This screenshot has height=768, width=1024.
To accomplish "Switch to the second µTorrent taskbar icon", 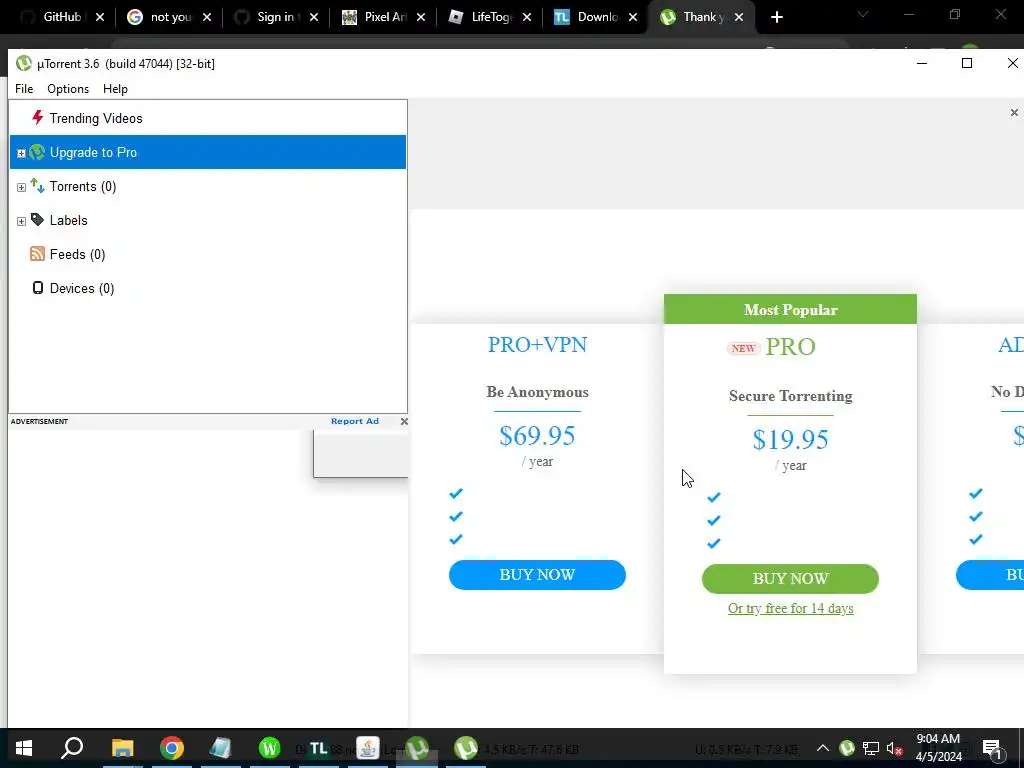I will pyautogui.click(x=466, y=748).
